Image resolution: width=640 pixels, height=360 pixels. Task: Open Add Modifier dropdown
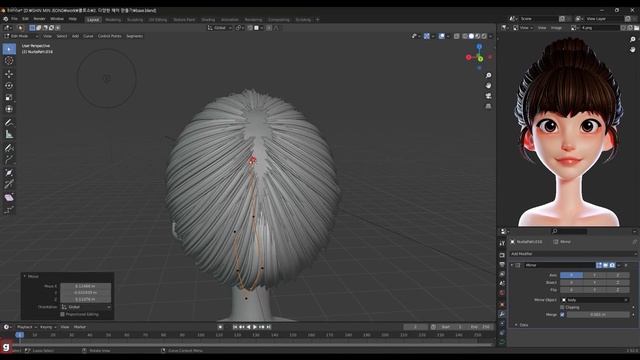click(573, 254)
